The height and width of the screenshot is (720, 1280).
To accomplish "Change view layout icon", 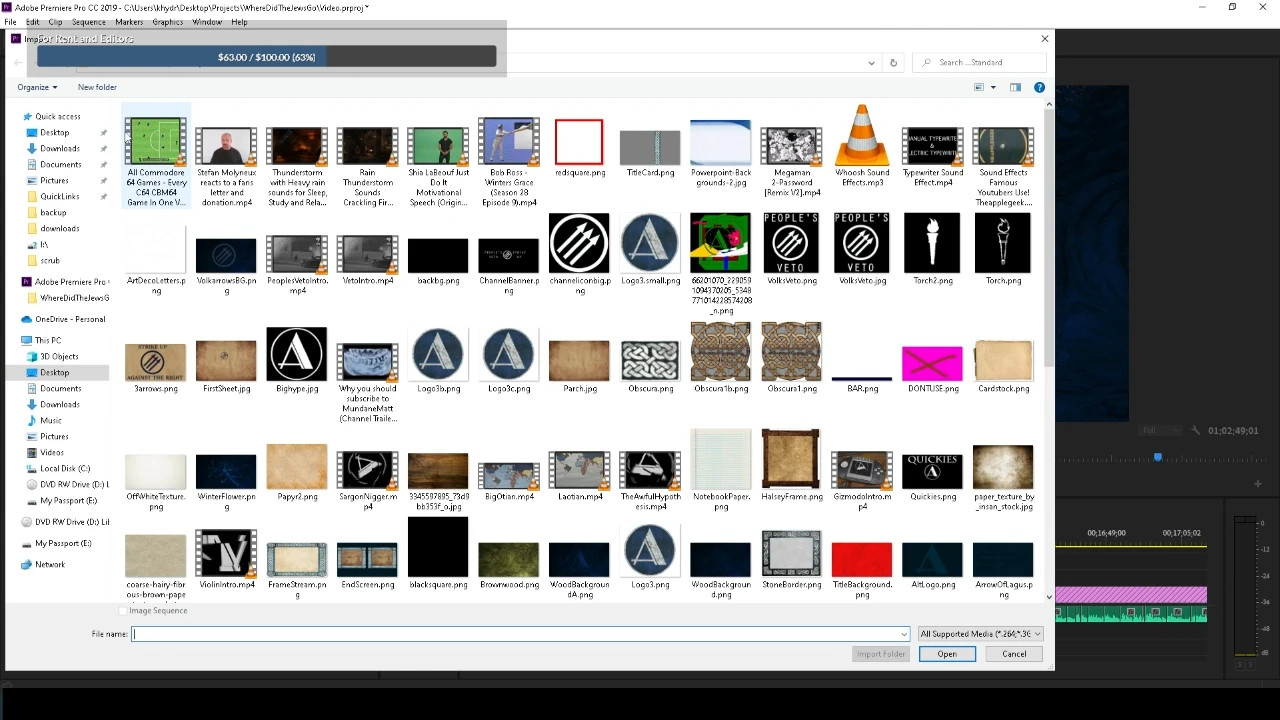I will click(x=979, y=87).
